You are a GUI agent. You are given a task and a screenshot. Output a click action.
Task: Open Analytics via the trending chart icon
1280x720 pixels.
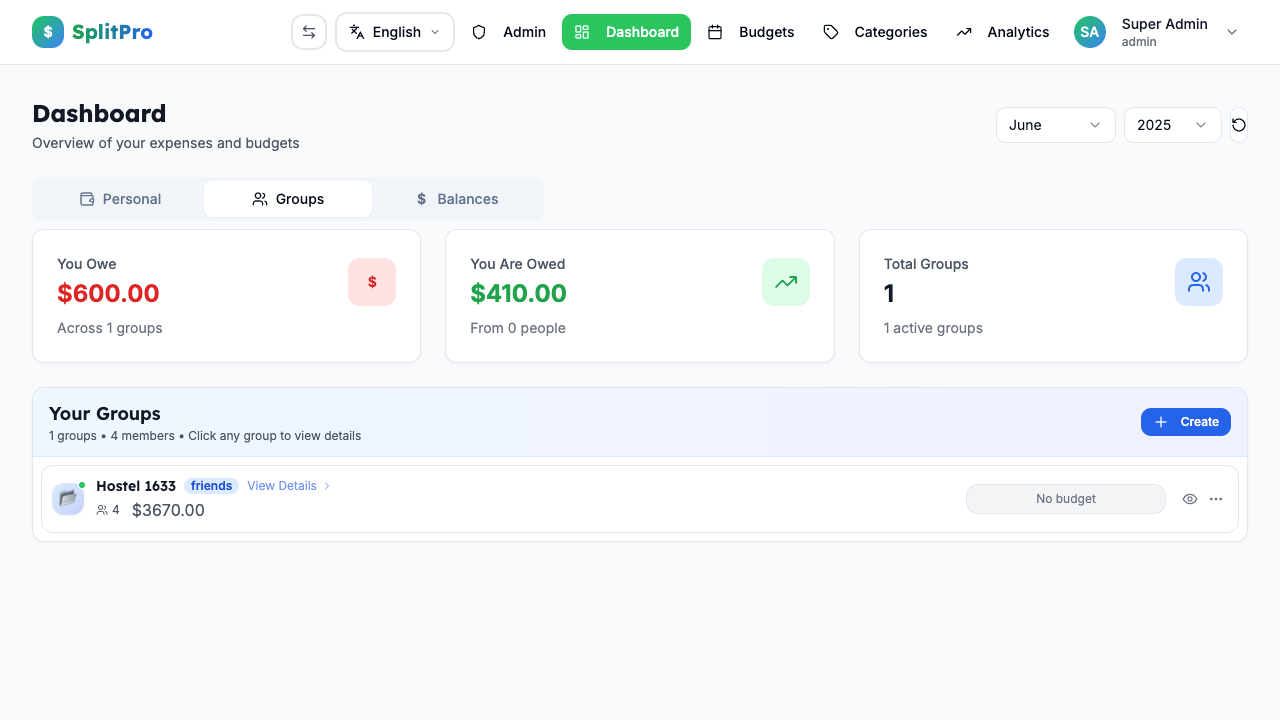coord(964,32)
